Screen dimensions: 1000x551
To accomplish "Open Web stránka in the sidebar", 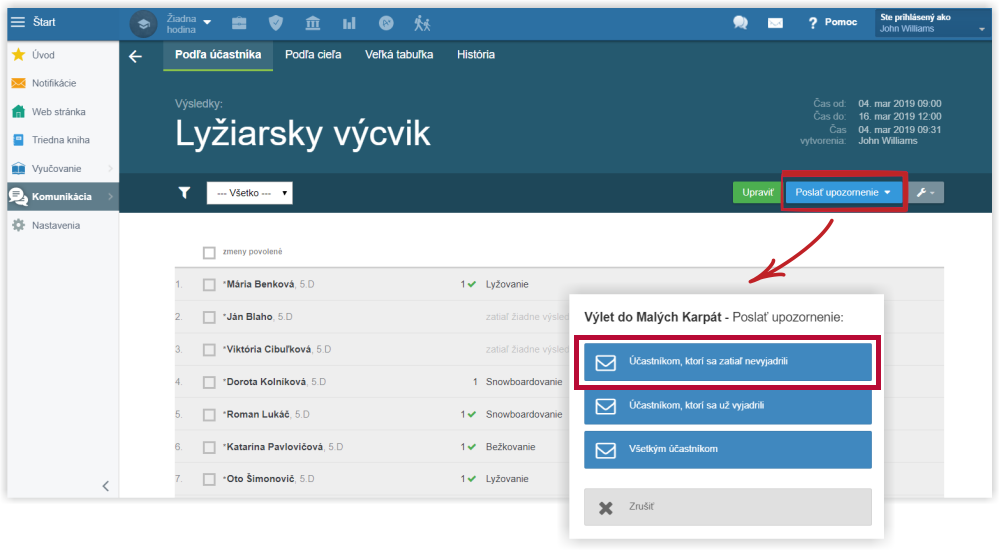I will [x=62, y=112].
